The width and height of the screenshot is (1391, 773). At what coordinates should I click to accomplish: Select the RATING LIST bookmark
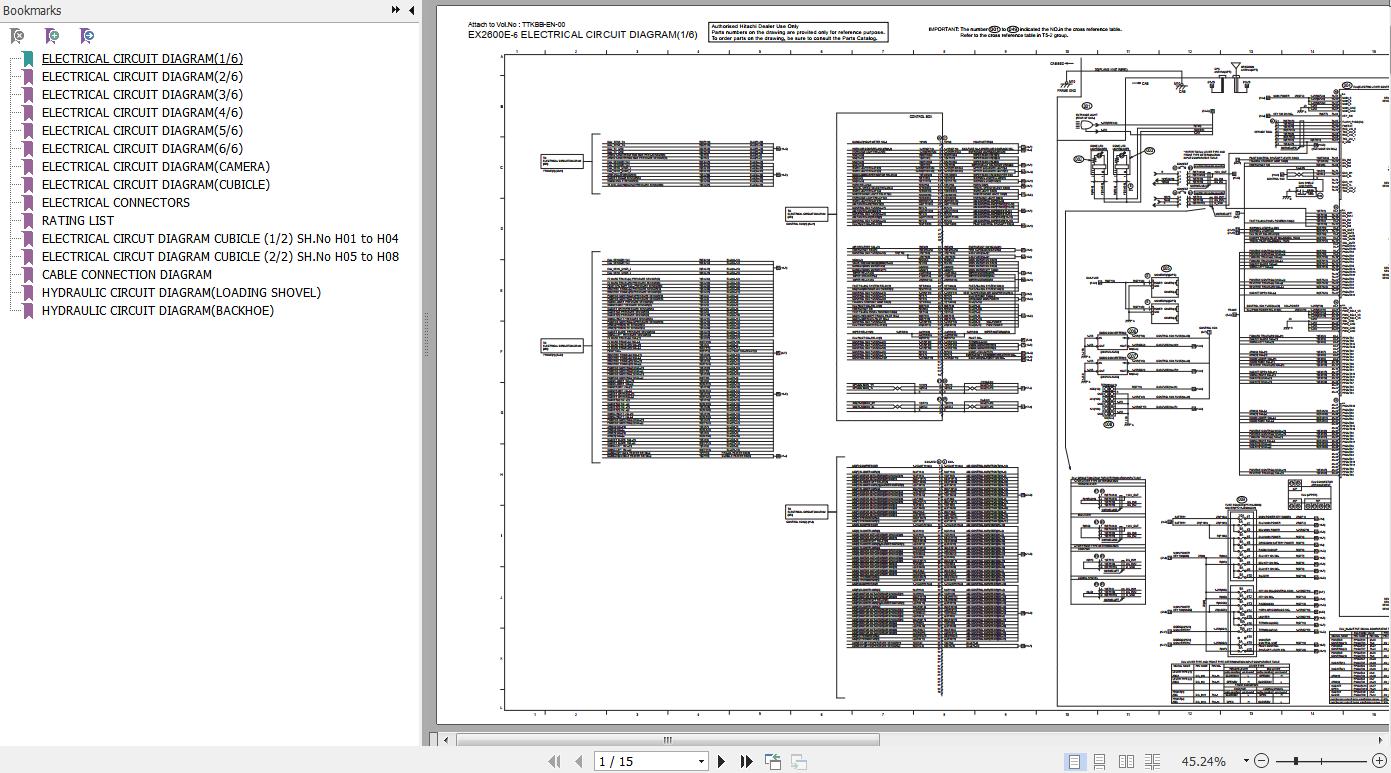[x=77, y=220]
